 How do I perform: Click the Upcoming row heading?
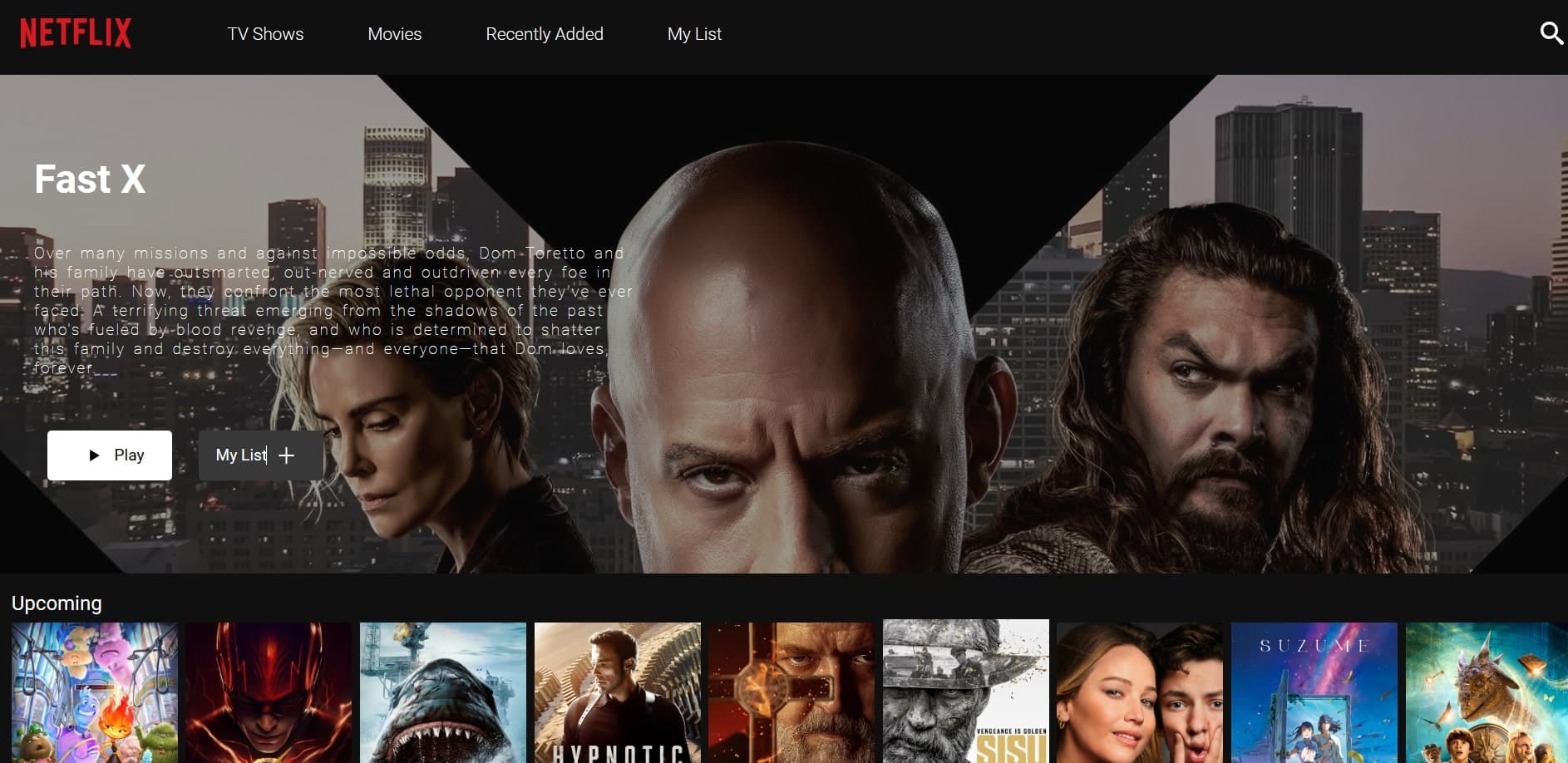click(x=57, y=603)
